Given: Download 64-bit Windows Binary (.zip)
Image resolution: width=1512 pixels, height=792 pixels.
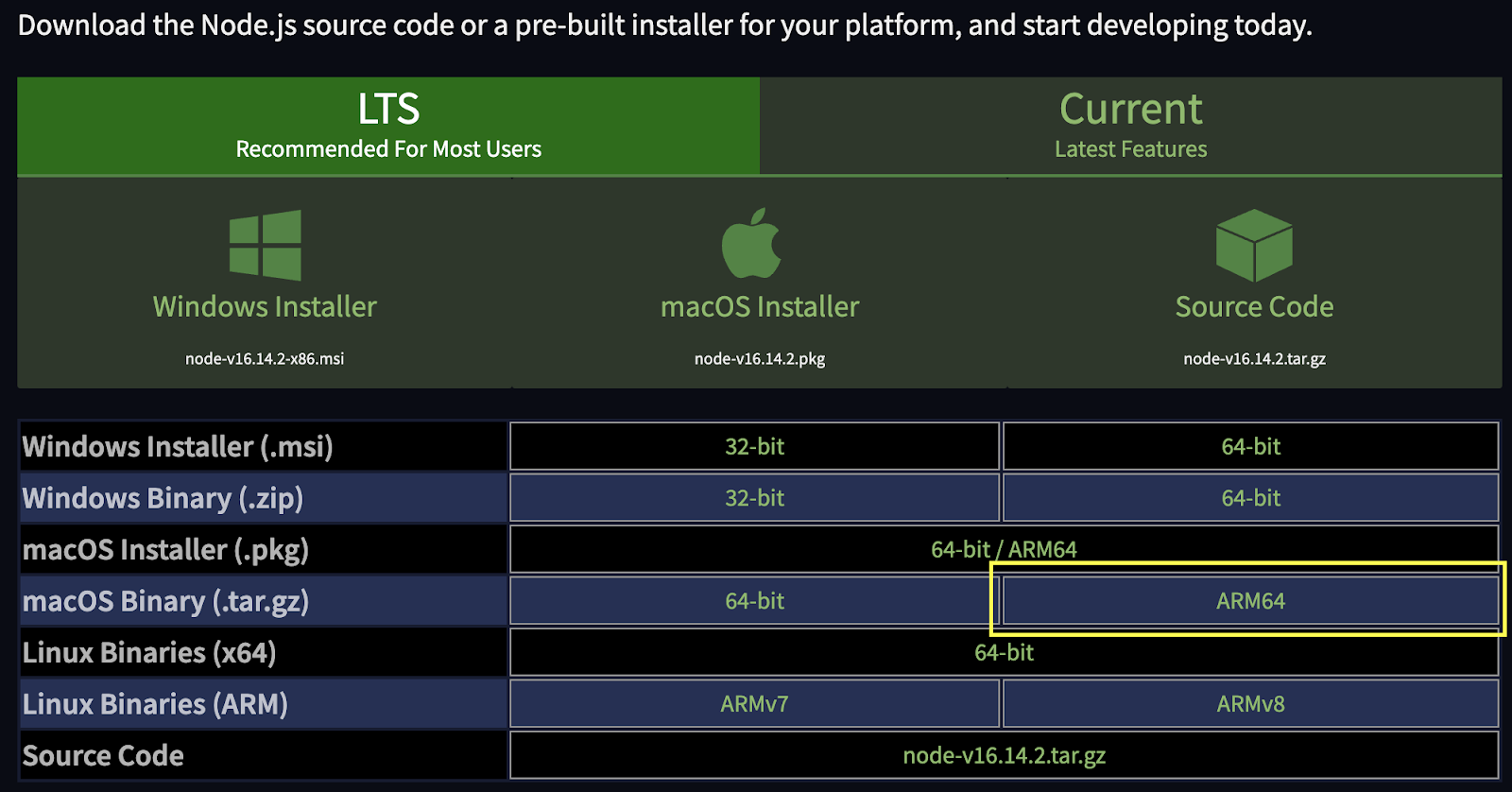Looking at the screenshot, I should click(x=1250, y=498).
